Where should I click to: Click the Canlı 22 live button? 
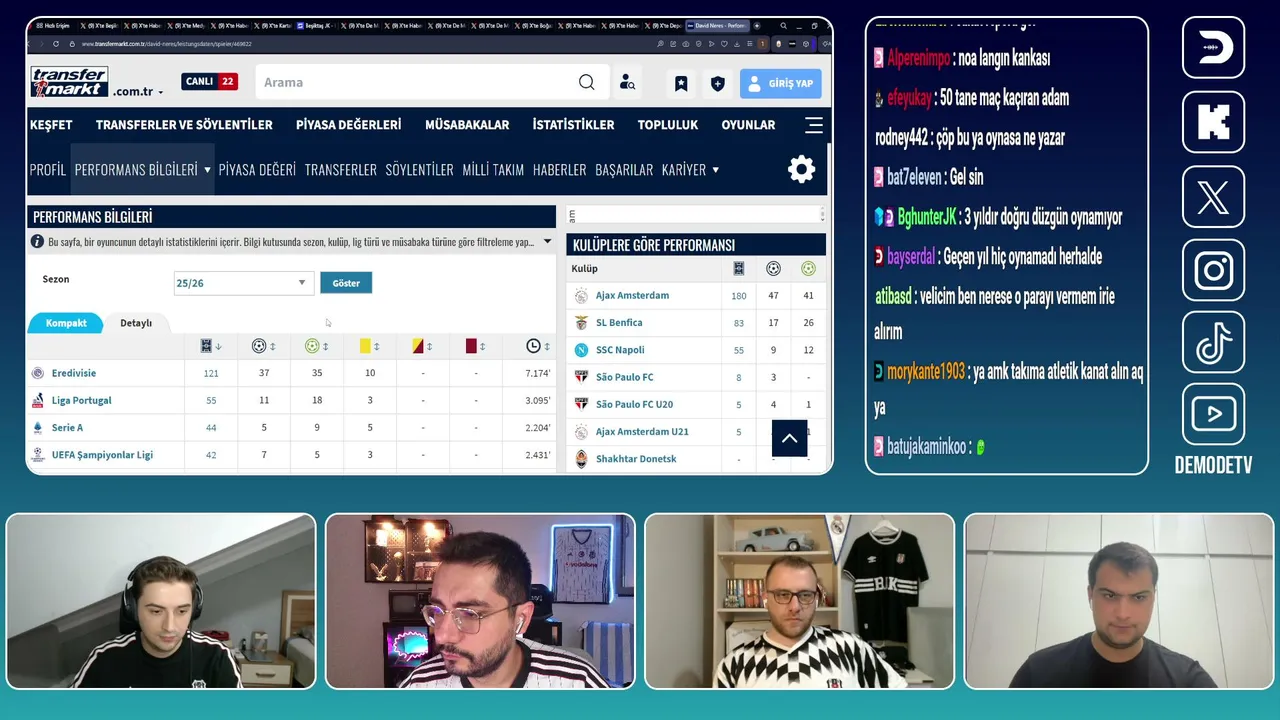tap(209, 82)
